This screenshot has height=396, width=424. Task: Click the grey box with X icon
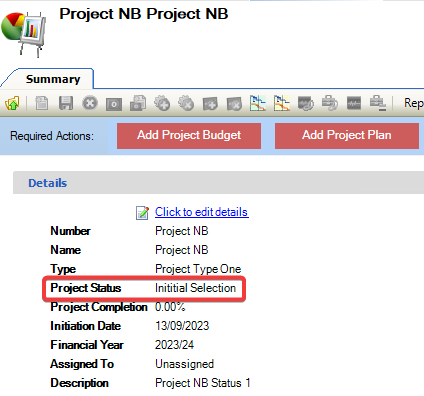234,104
